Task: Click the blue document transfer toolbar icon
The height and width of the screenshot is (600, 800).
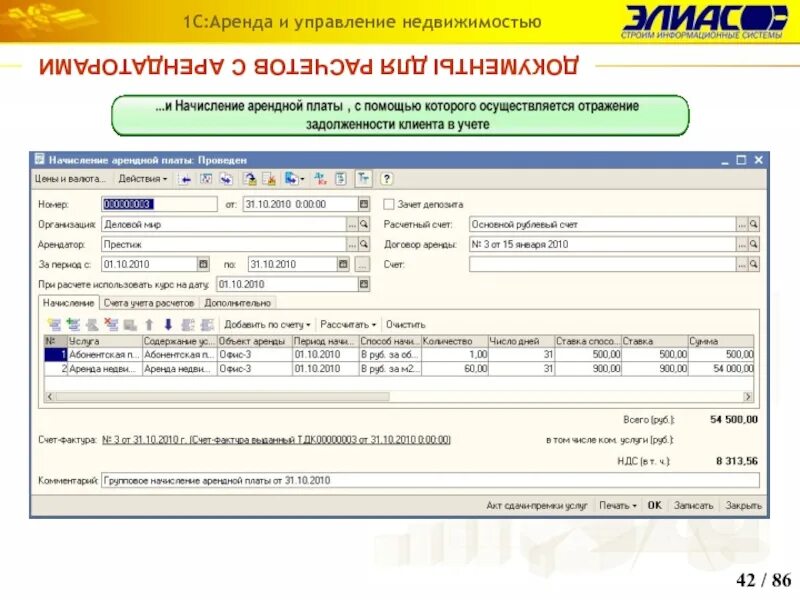Action: tap(291, 179)
